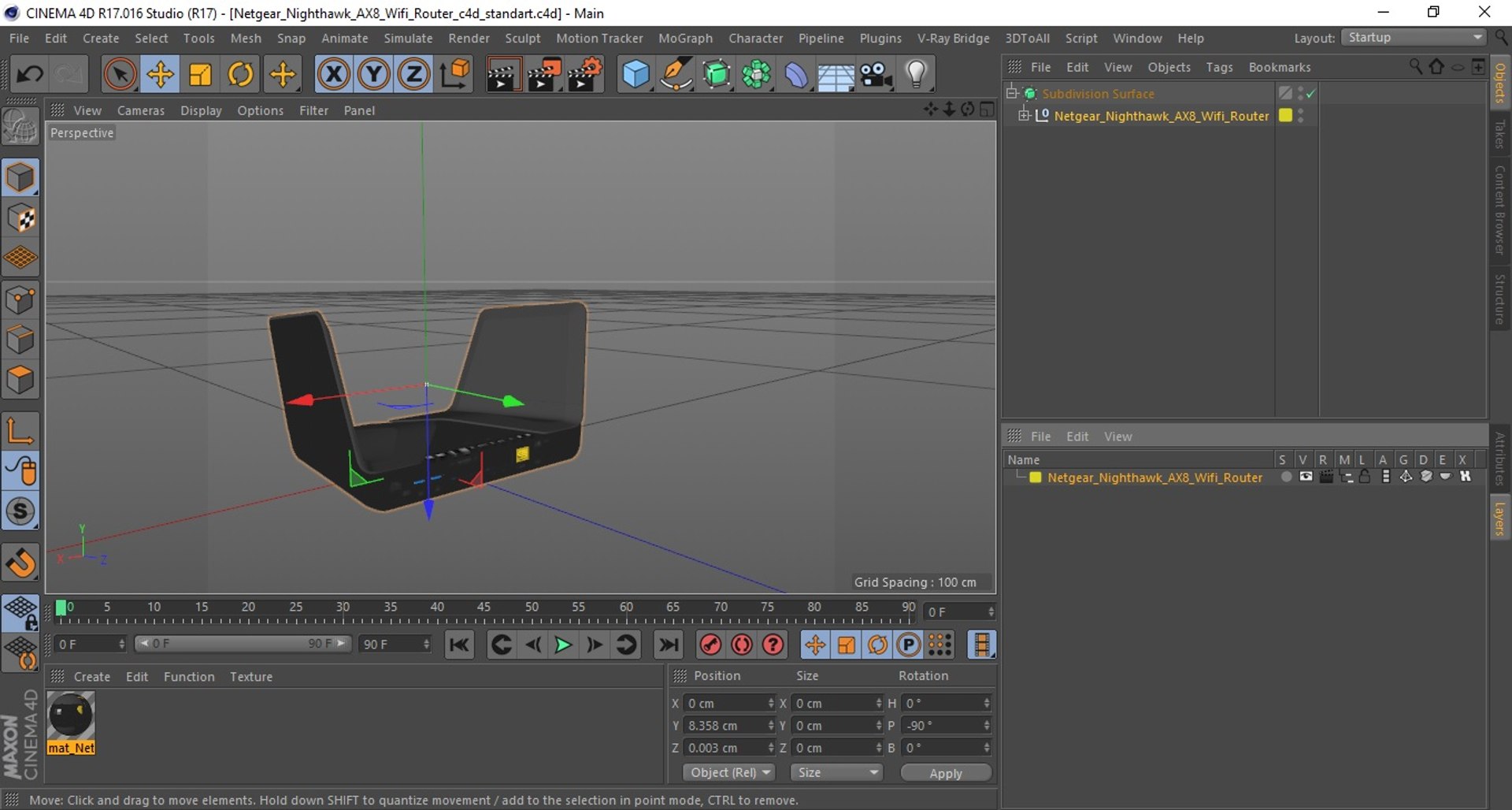This screenshot has height=810, width=1512.
Task: Expand the Netgear_Nighthawk_AX8_Wifi_Router object tree
Action: (1023, 115)
